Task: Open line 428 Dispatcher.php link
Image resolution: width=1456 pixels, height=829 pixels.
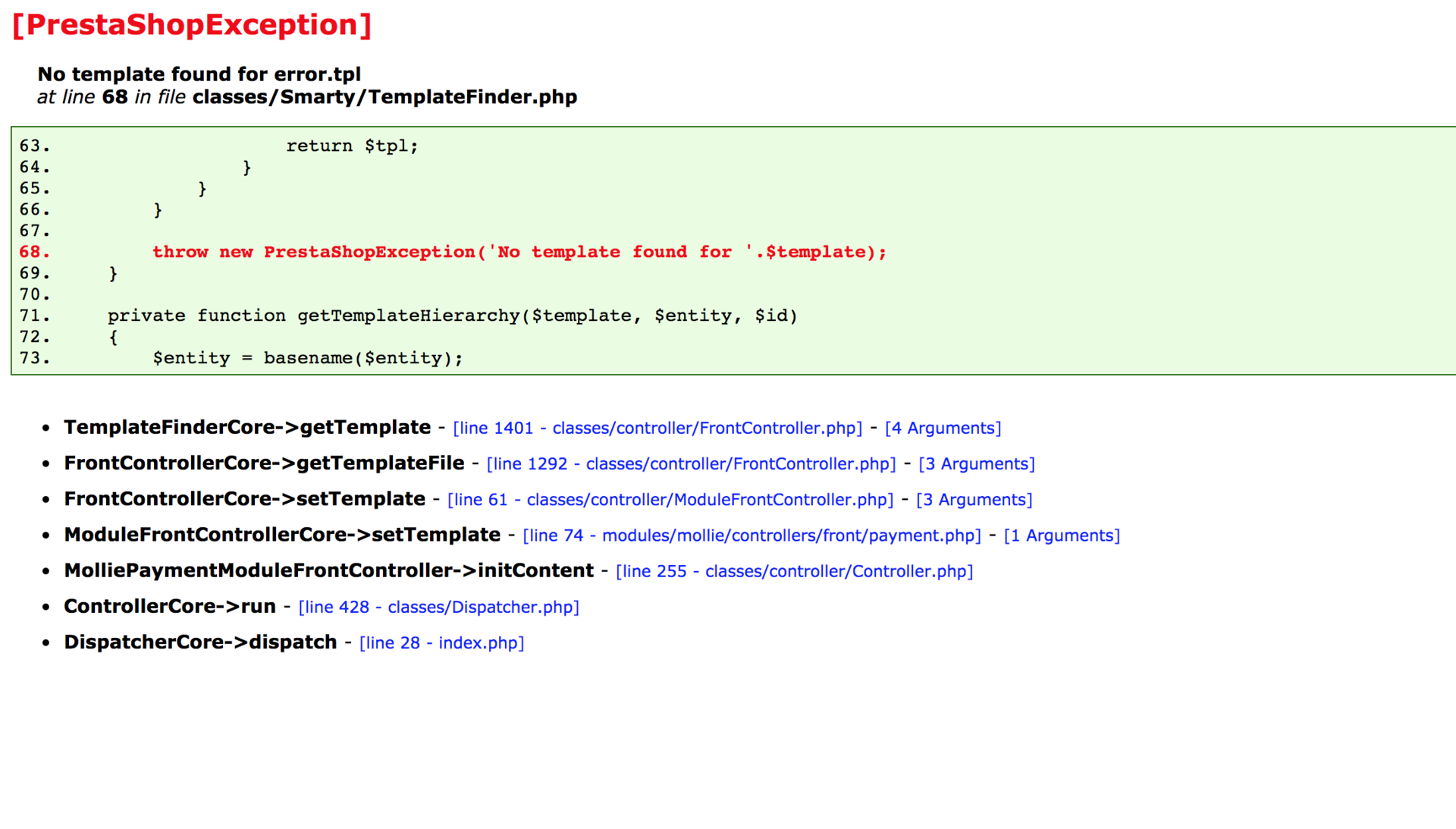Action: coord(438,607)
